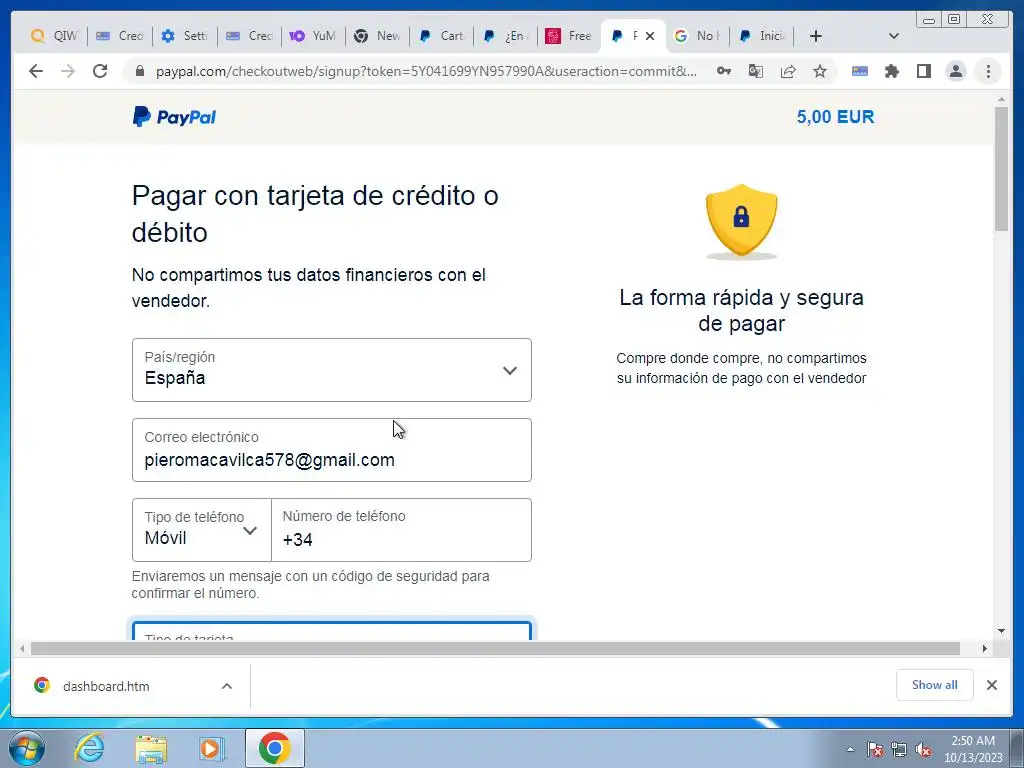Viewport: 1024px width, 768px height.
Task: Go back to the previous page
Action: coord(36,71)
